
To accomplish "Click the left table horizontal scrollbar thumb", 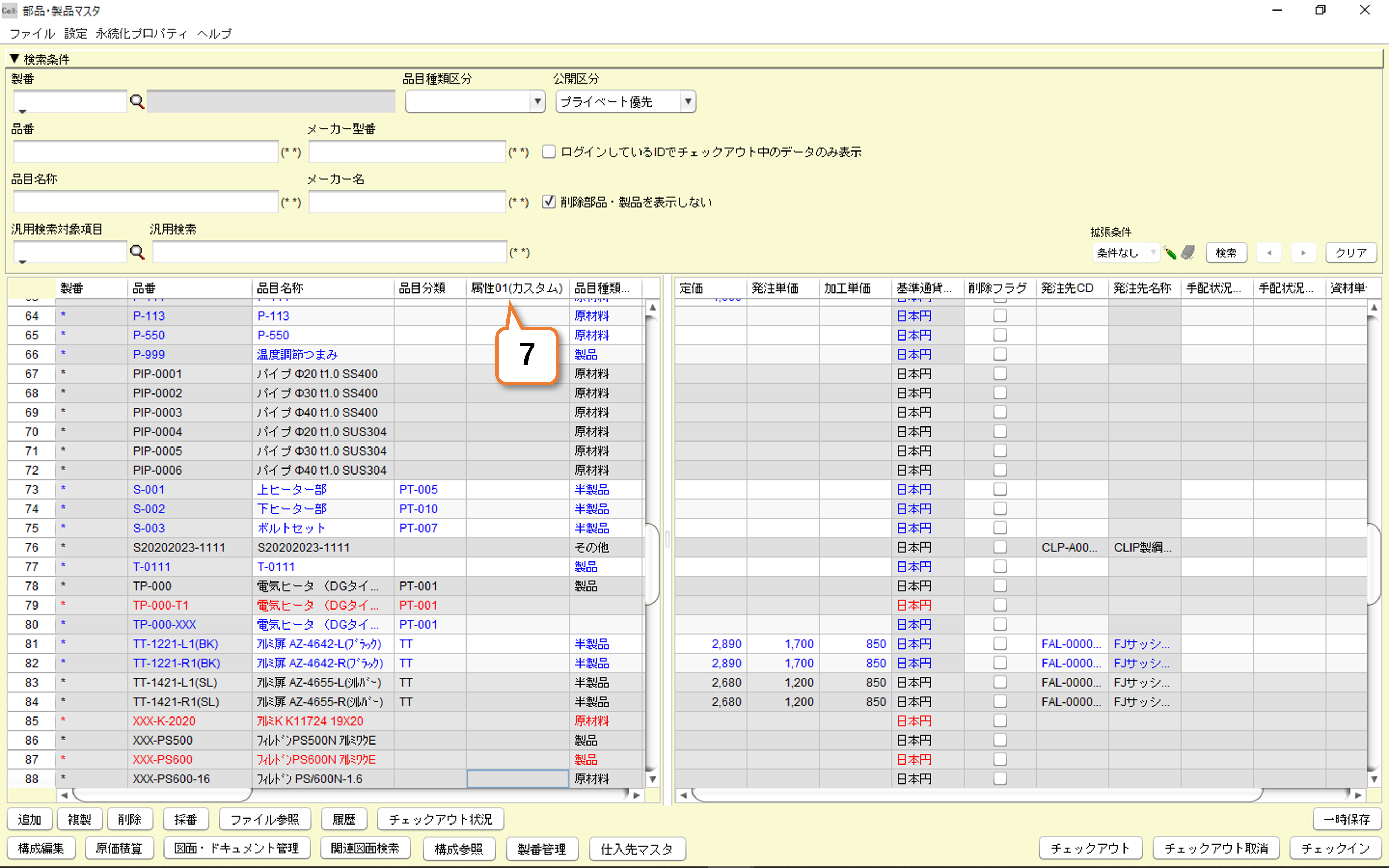I will [162, 795].
